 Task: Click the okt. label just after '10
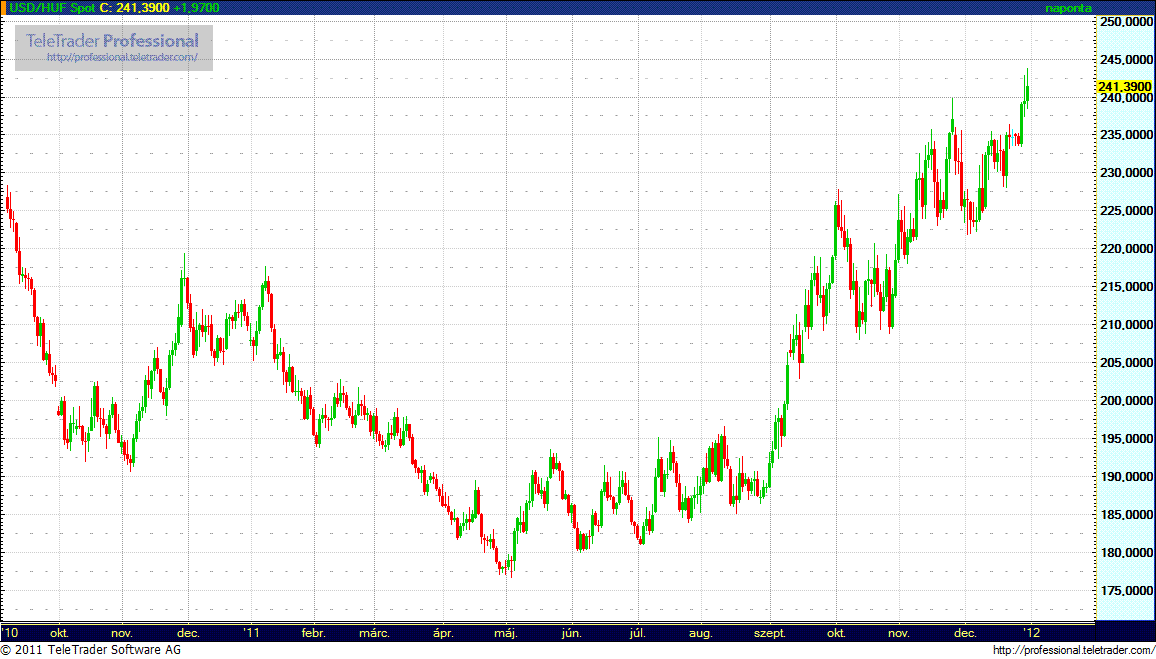click(60, 633)
